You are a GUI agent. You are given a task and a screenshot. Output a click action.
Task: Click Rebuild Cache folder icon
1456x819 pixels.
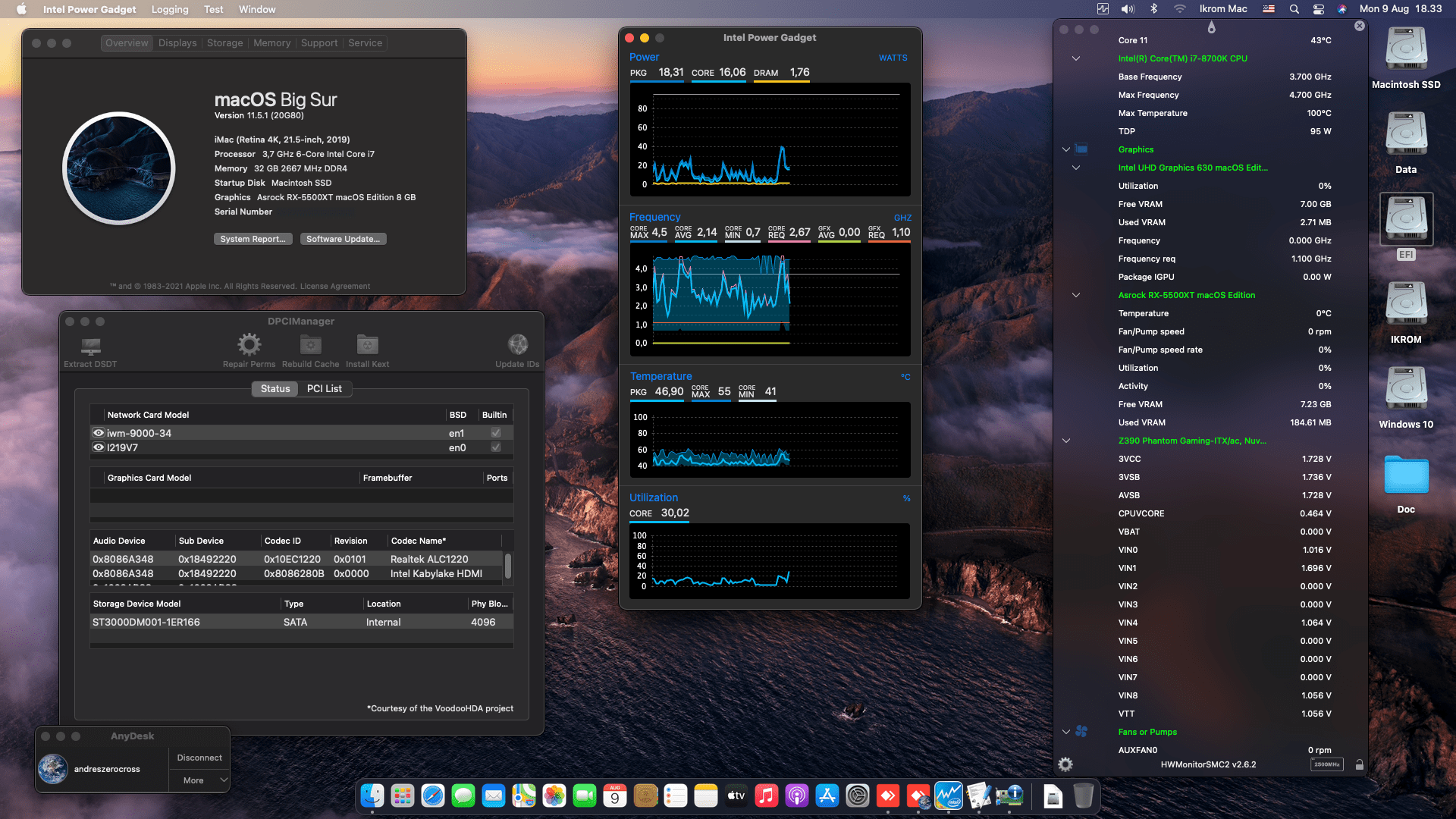(x=310, y=345)
